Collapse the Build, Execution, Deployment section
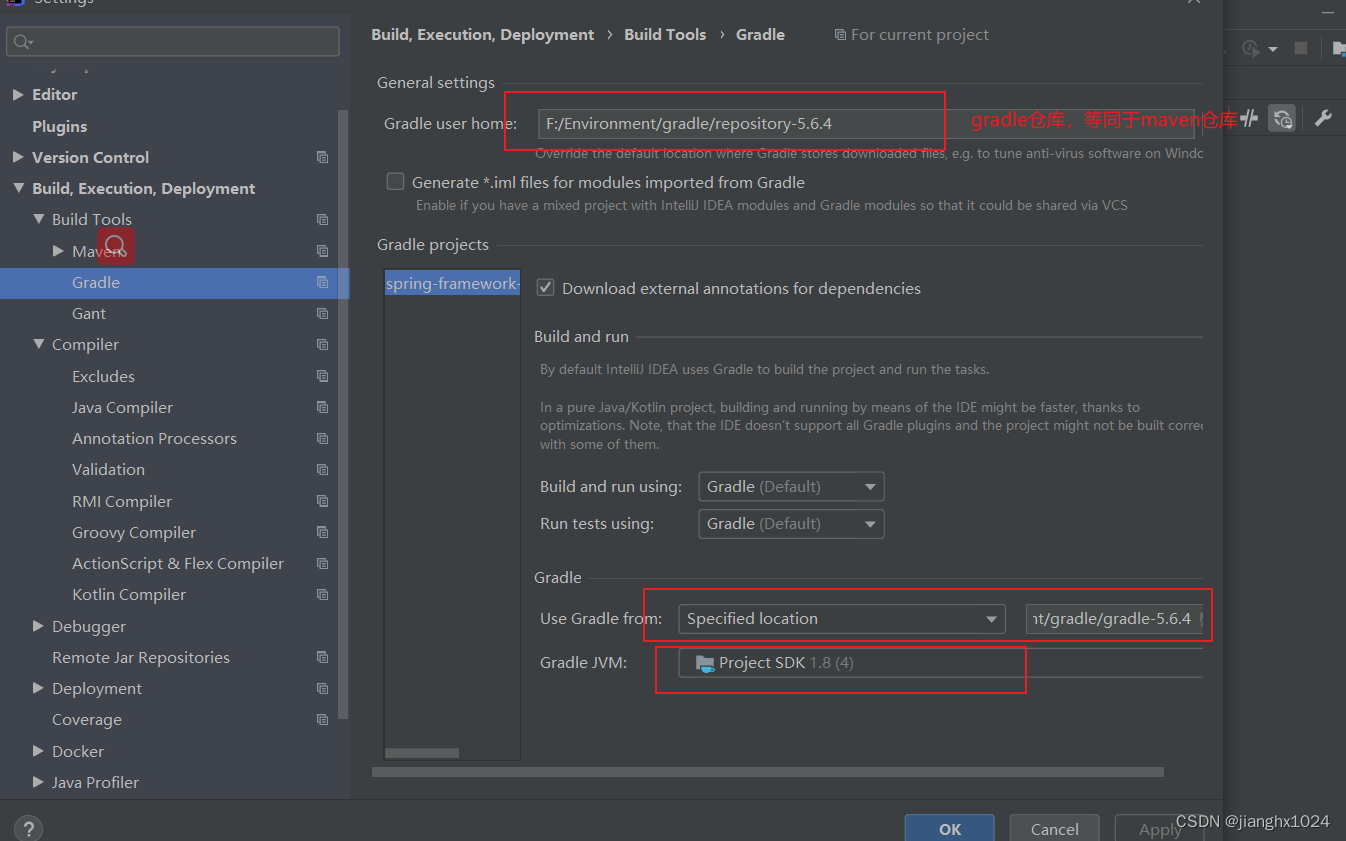 point(18,188)
